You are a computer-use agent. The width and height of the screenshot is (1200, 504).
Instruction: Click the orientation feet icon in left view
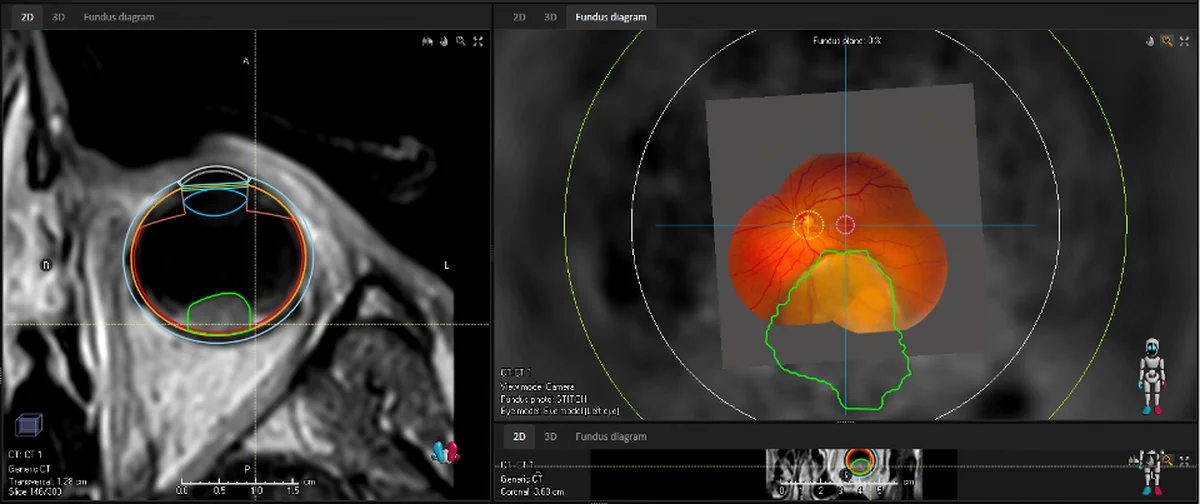click(446, 451)
